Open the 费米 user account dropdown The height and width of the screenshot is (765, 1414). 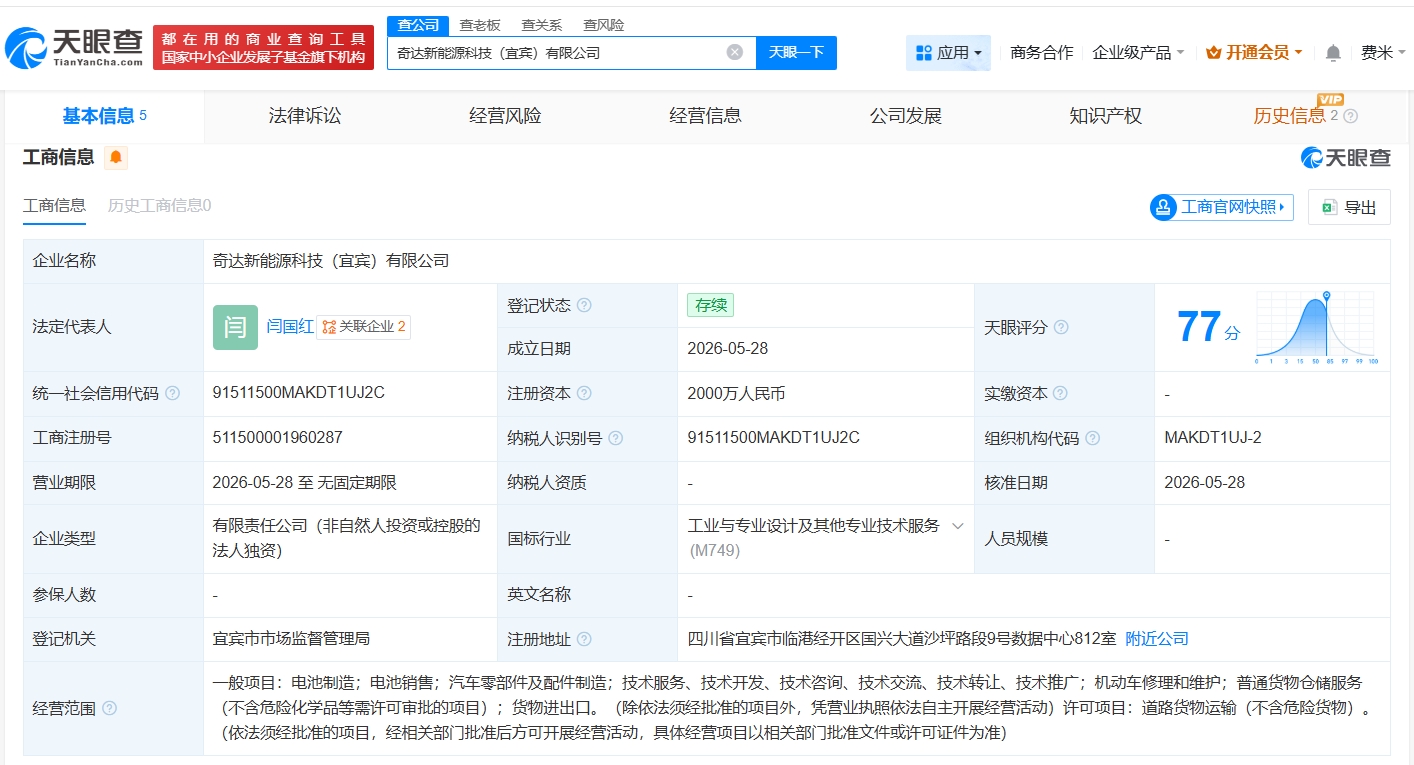click(x=1384, y=52)
